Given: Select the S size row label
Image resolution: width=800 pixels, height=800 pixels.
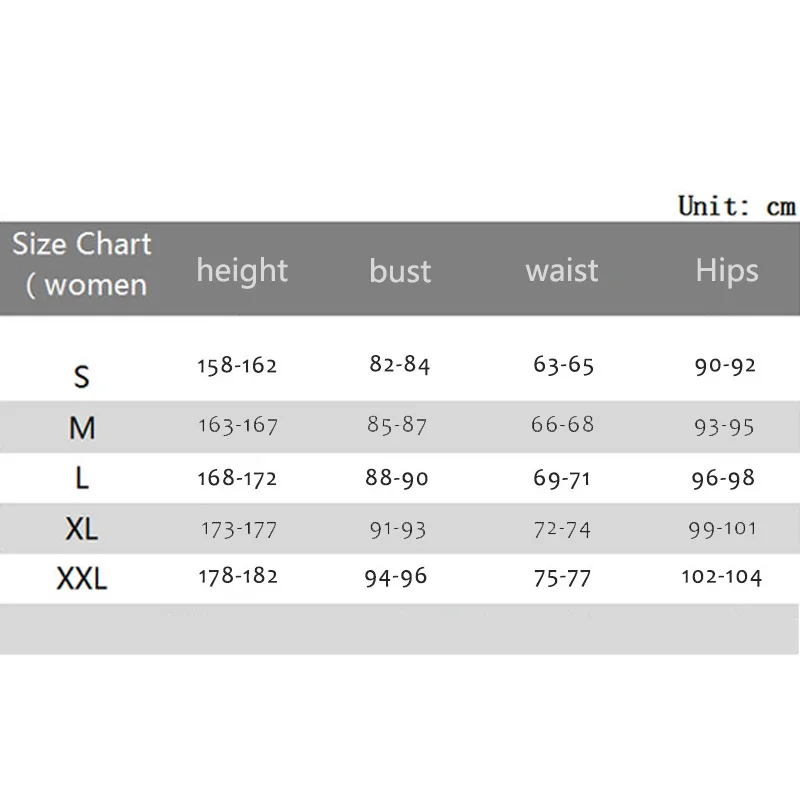Looking at the screenshot, I should (x=82, y=377).
